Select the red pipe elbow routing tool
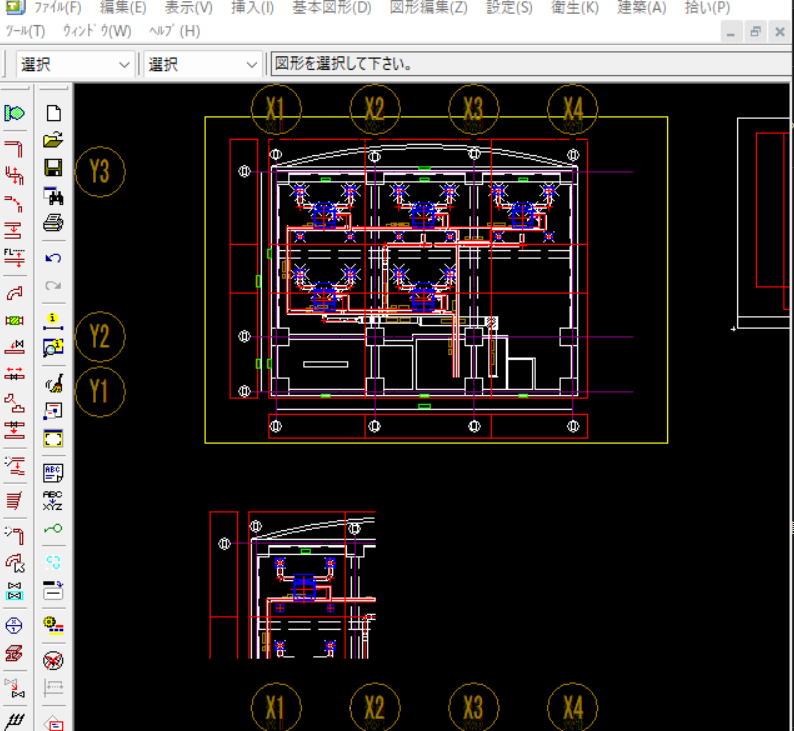 point(15,148)
